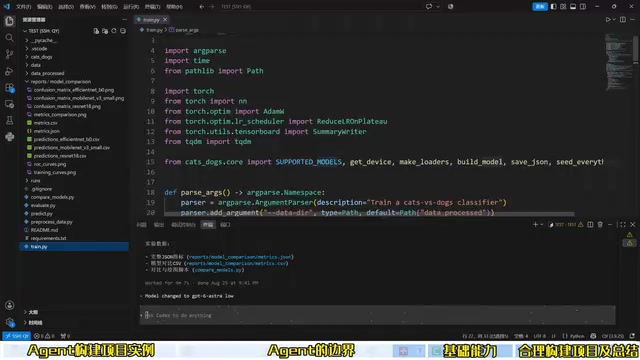Open the Edit menu
The width and height of the screenshot is (640, 360).
coord(44,7)
